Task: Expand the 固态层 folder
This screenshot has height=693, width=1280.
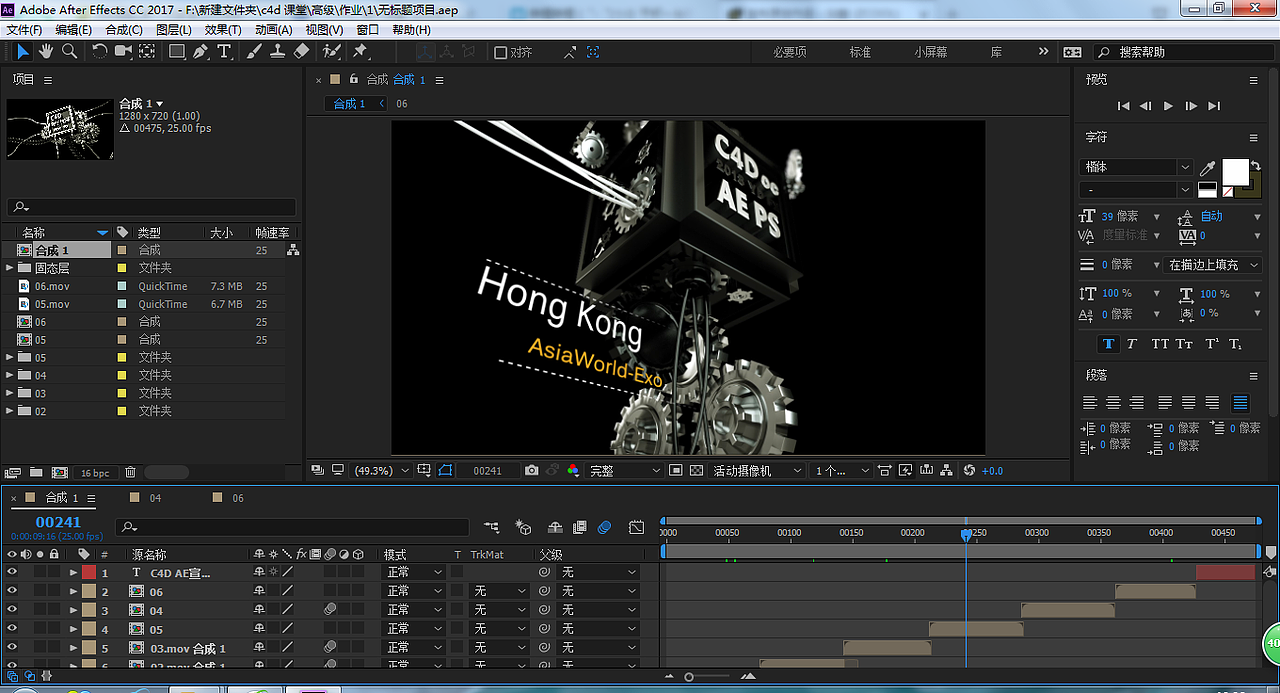Action: 10,268
